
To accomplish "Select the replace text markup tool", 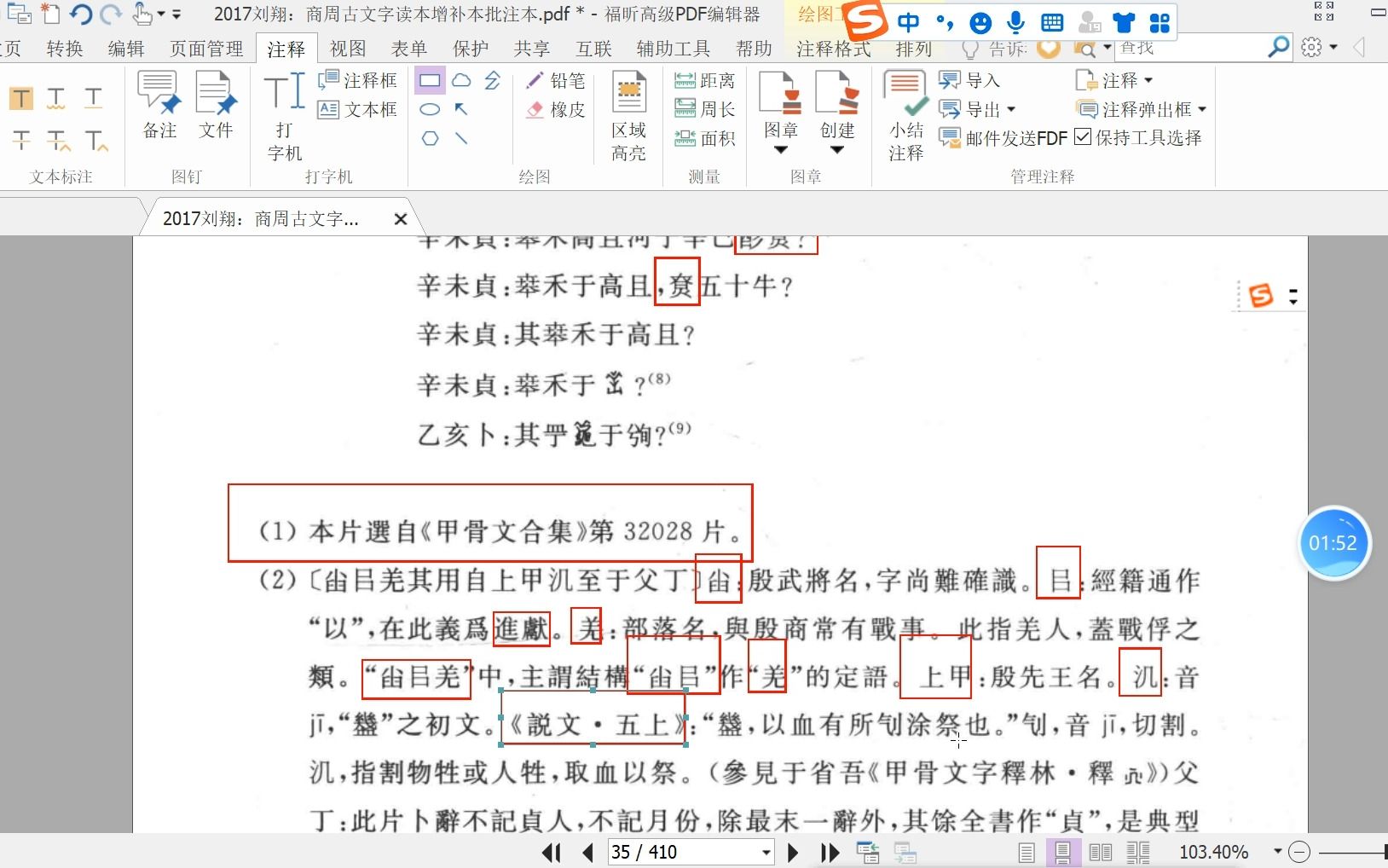I will (x=58, y=139).
